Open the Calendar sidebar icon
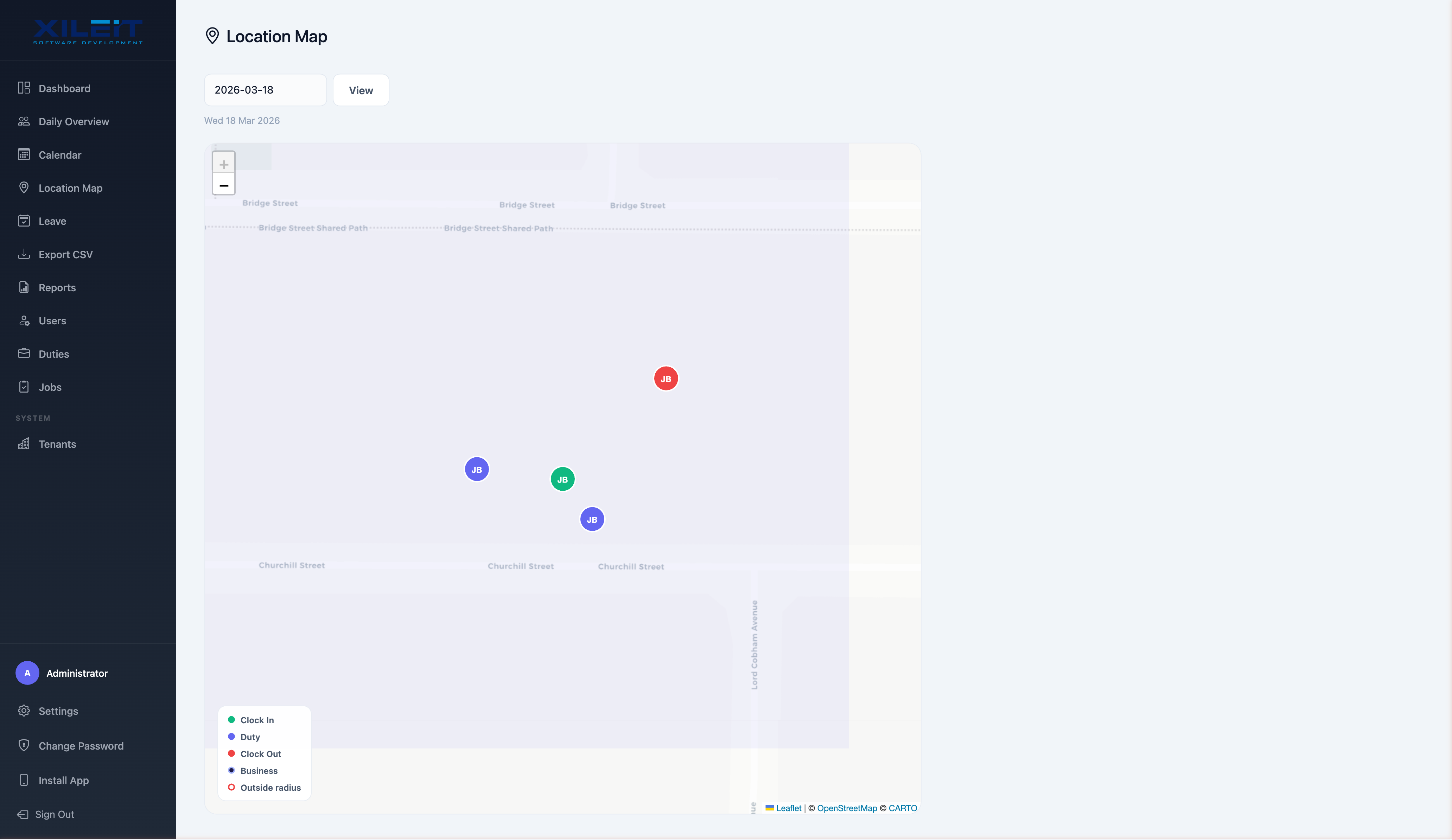The image size is (1452, 840). pos(24,154)
